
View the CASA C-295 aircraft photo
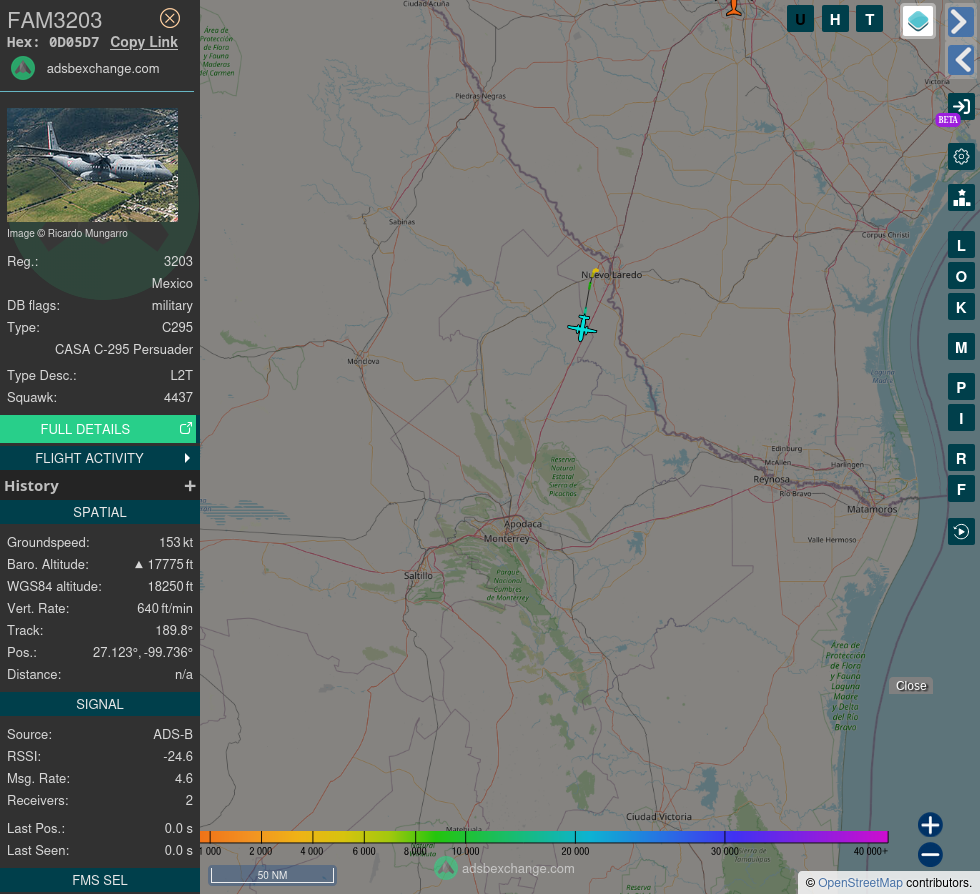[x=92, y=165]
